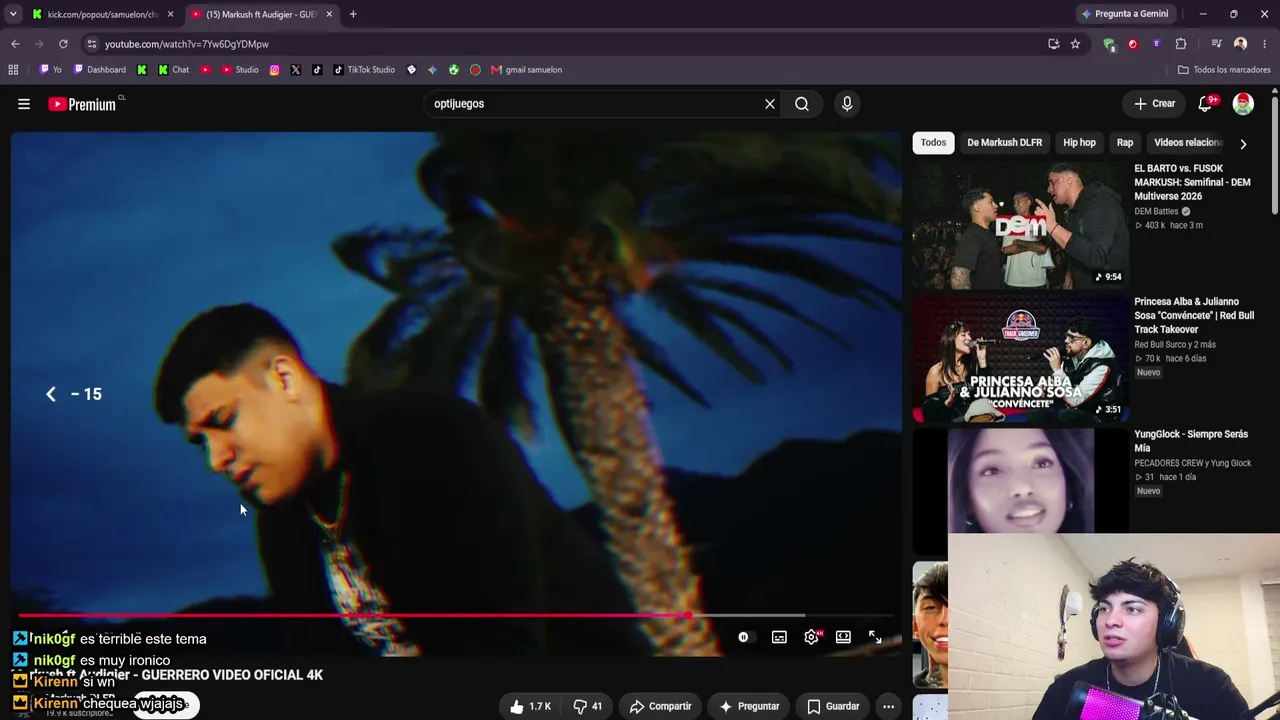Start voice search with the microphone
Image resolution: width=1280 pixels, height=720 pixels.
pos(847,104)
